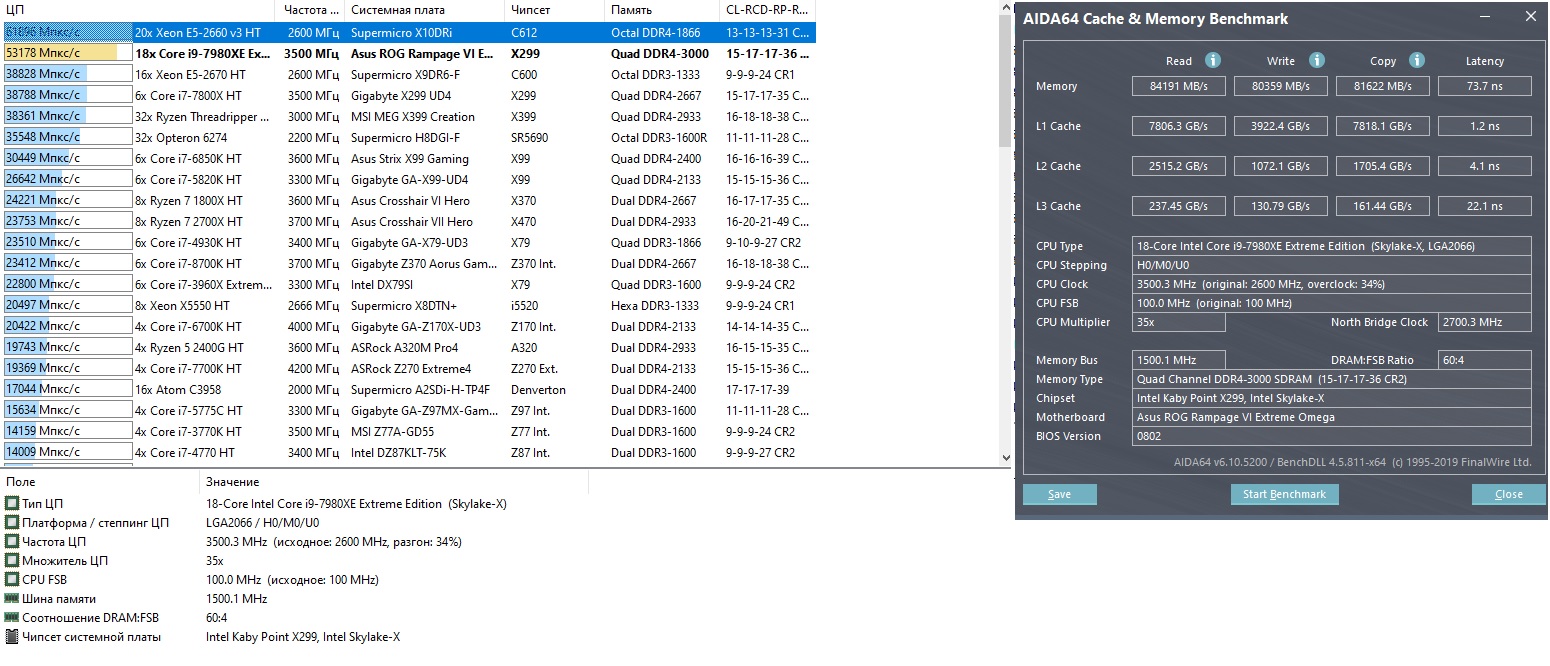Click the Hexa DDR3-1333 memory cell

click(x=655, y=305)
